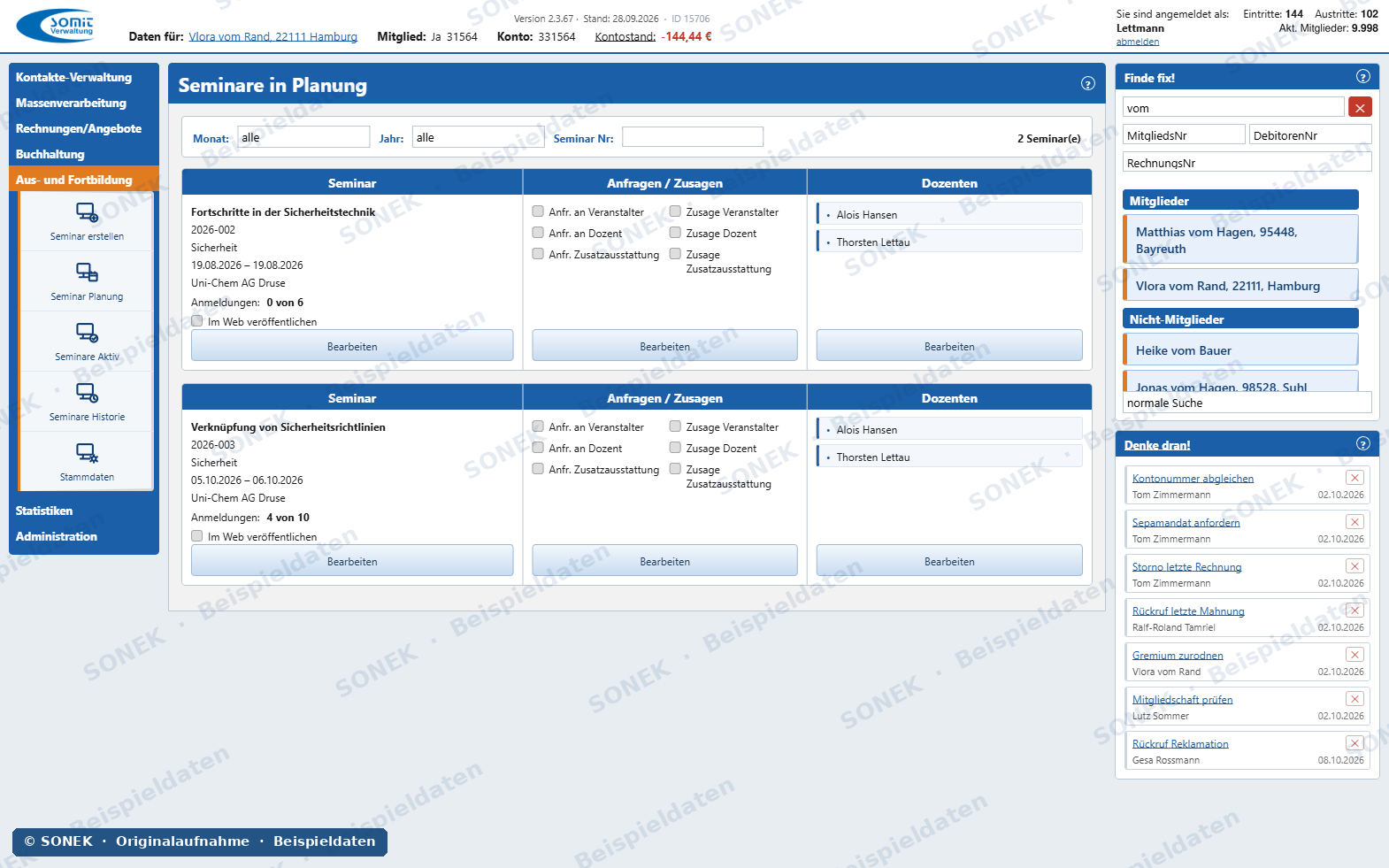
Task: Open Massenverarbeitung menu
Action: [71, 103]
